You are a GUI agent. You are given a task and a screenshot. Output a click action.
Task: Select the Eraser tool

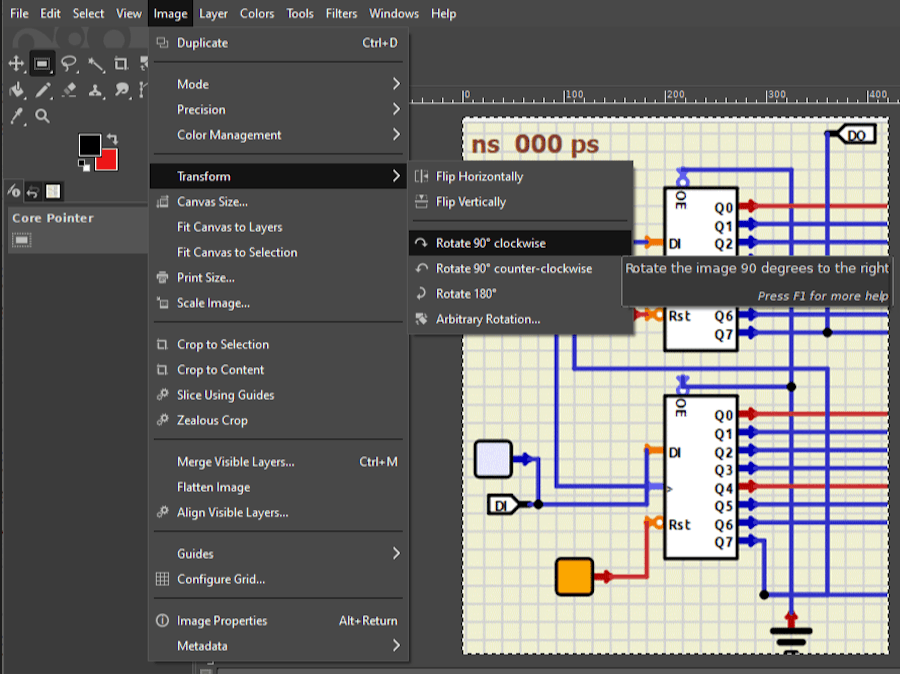tap(68, 90)
